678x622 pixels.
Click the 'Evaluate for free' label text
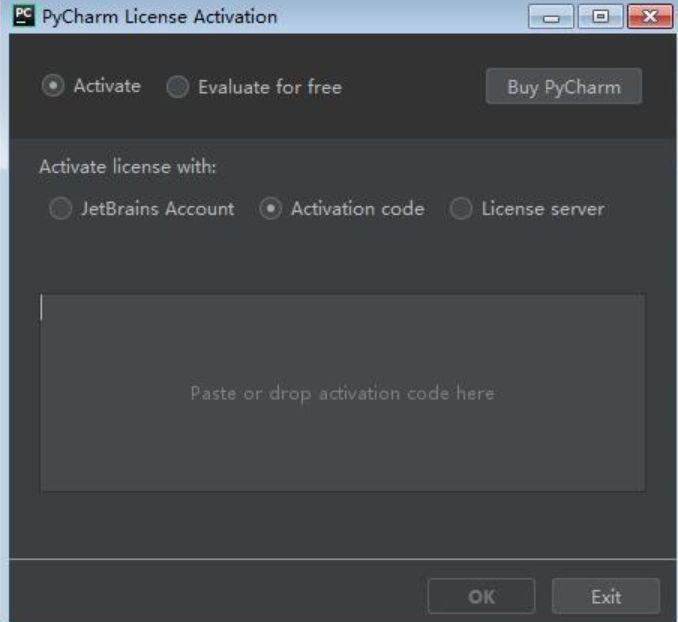click(269, 88)
